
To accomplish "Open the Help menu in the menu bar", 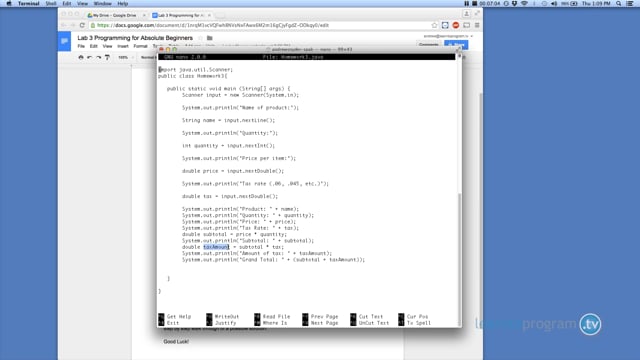I will (x=122, y=3).
